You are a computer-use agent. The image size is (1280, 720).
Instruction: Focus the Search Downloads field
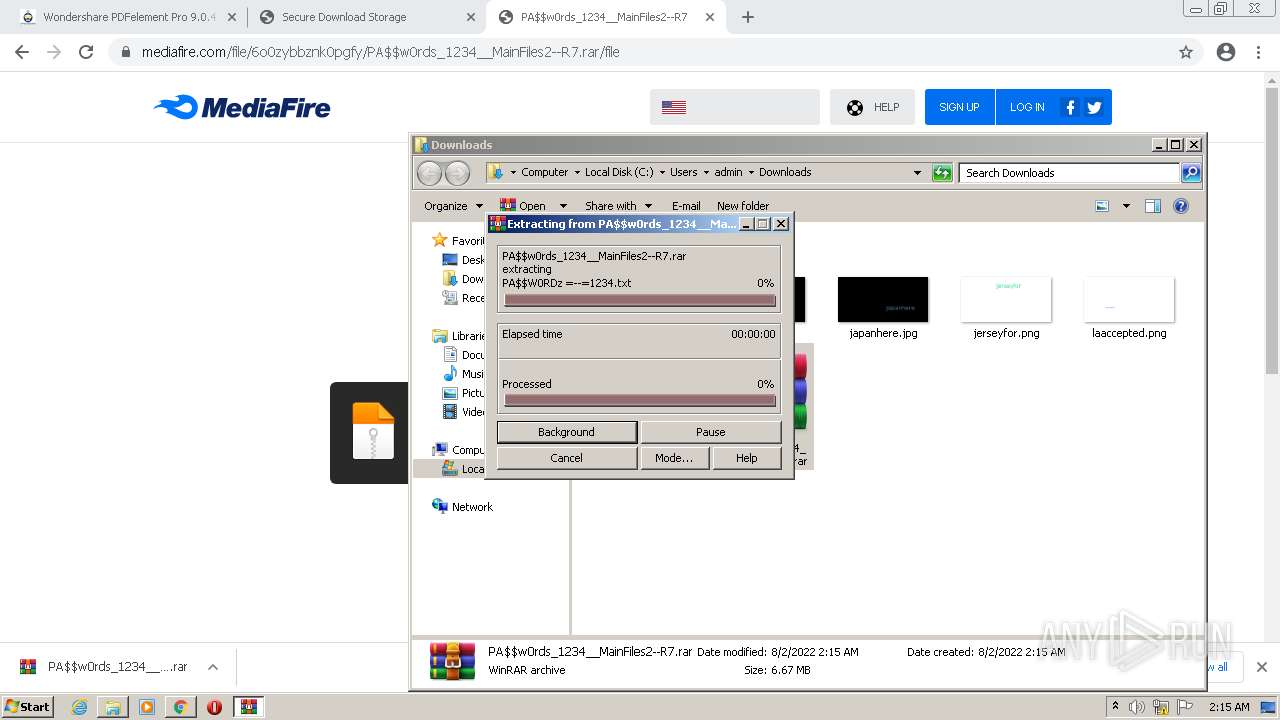[x=1069, y=173]
